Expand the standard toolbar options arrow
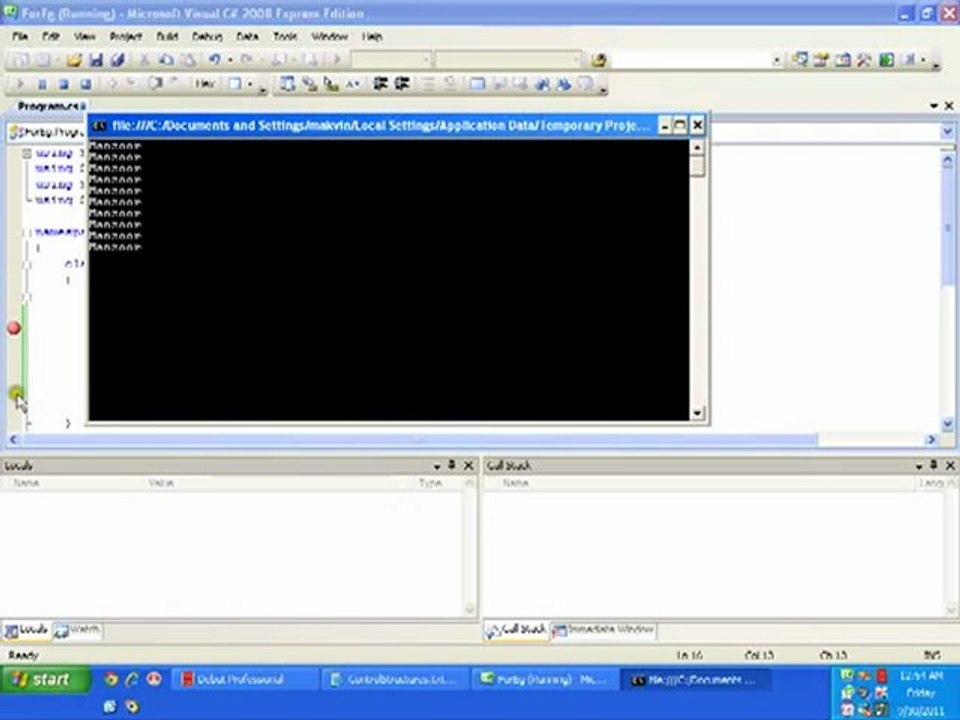This screenshot has width=960, height=720. tap(936, 64)
